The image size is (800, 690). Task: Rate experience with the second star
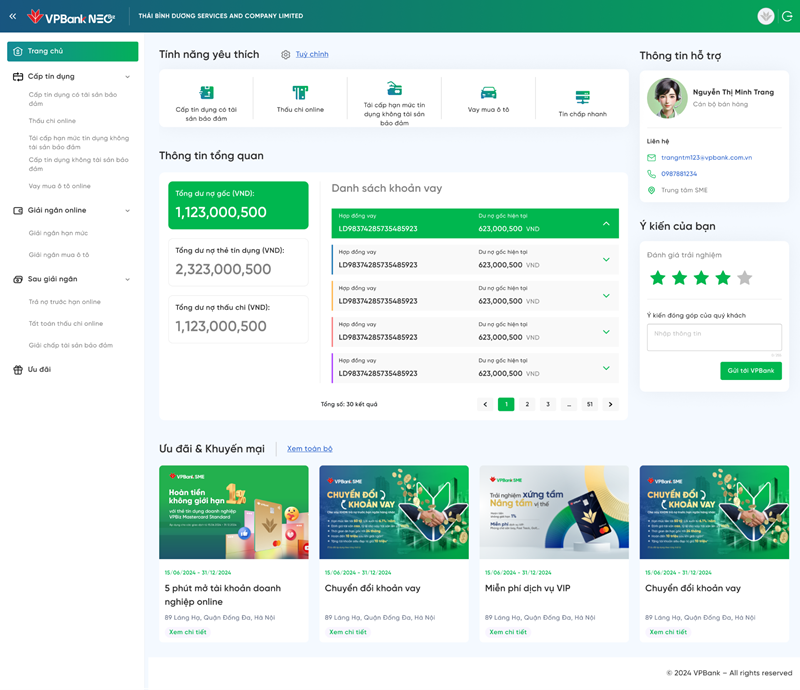click(680, 278)
